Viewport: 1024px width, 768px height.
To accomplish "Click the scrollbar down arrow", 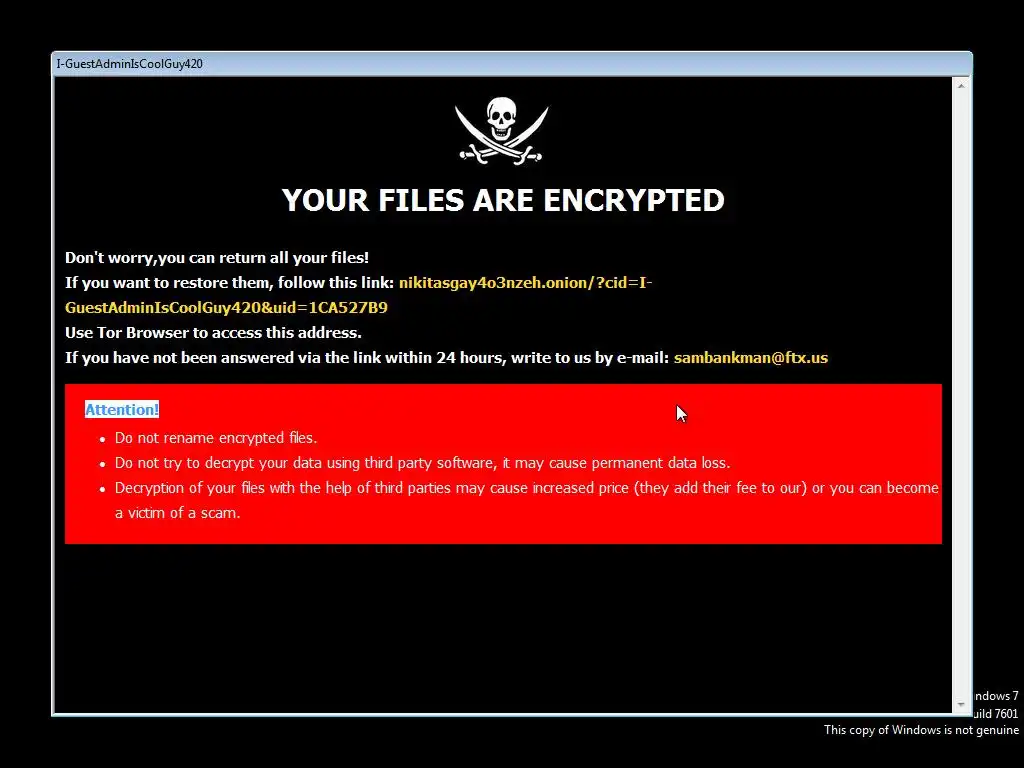I will point(961,705).
